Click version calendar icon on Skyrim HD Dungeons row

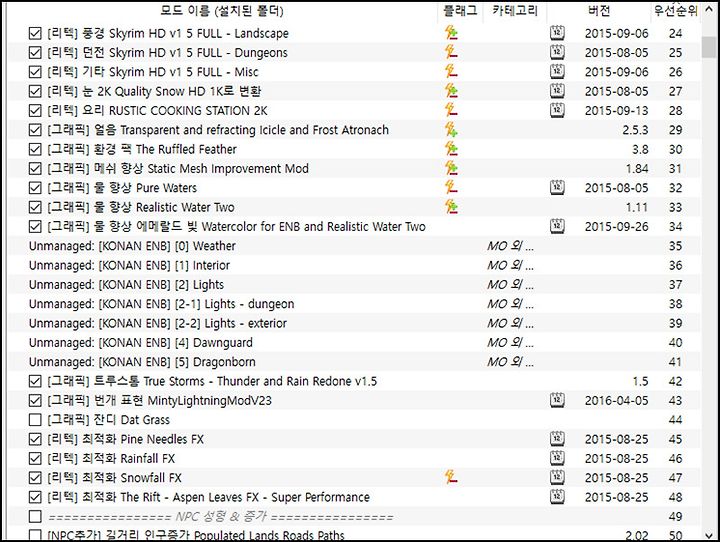[557, 52]
